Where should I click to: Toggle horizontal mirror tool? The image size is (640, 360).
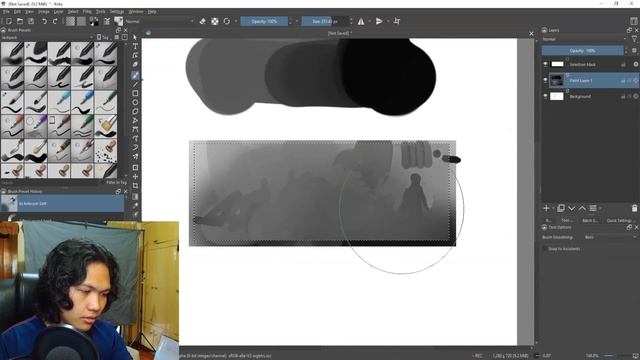pyautogui.click(x=361, y=21)
